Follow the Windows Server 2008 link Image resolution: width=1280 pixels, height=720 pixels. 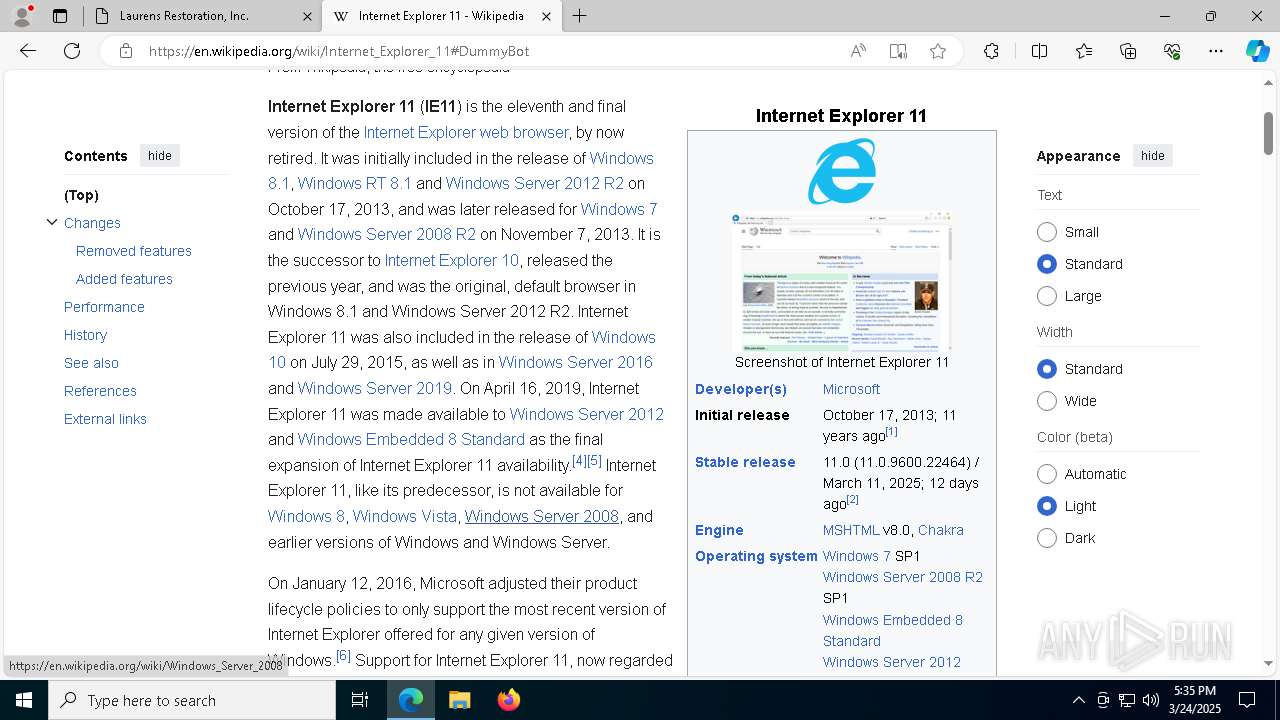point(542,516)
